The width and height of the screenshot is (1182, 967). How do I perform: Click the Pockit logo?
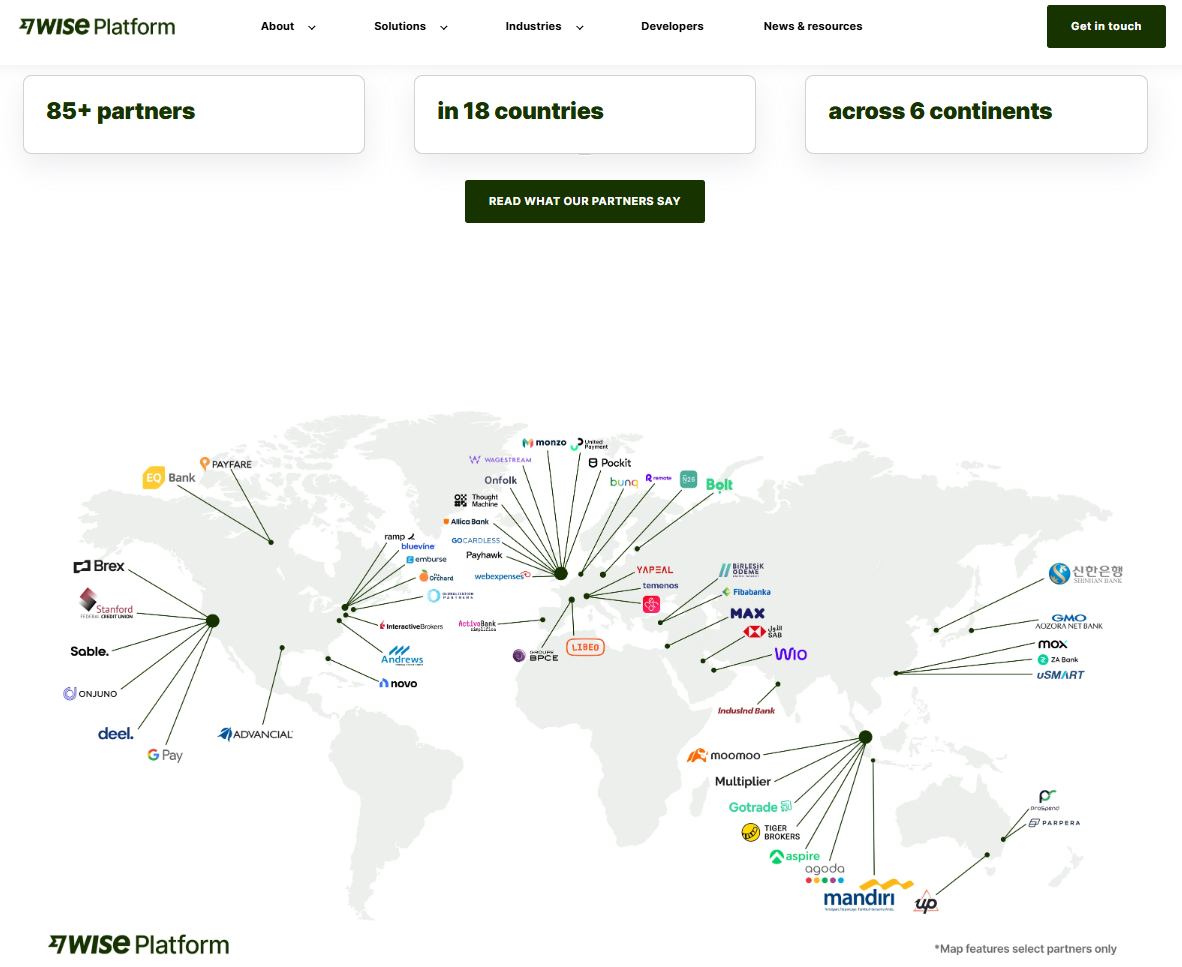point(610,463)
